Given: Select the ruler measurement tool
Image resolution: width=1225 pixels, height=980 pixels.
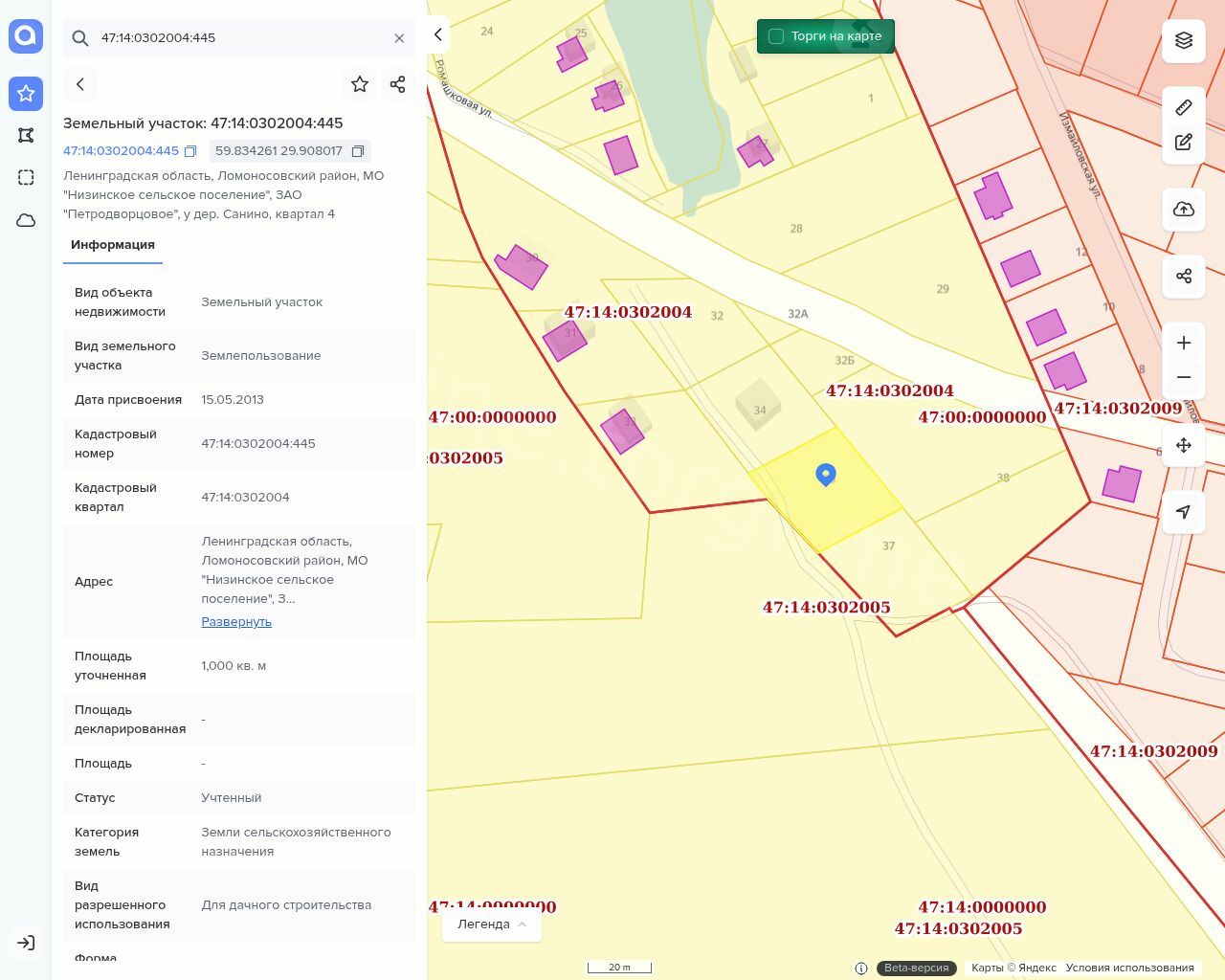Looking at the screenshot, I should [1184, 107].
